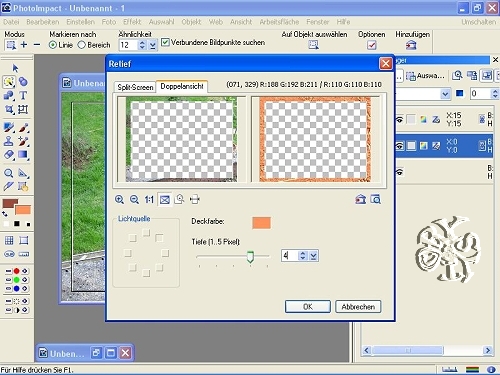Click the add-to-selection plus Modus icon

pyautogui.click(x=24, y=45)
